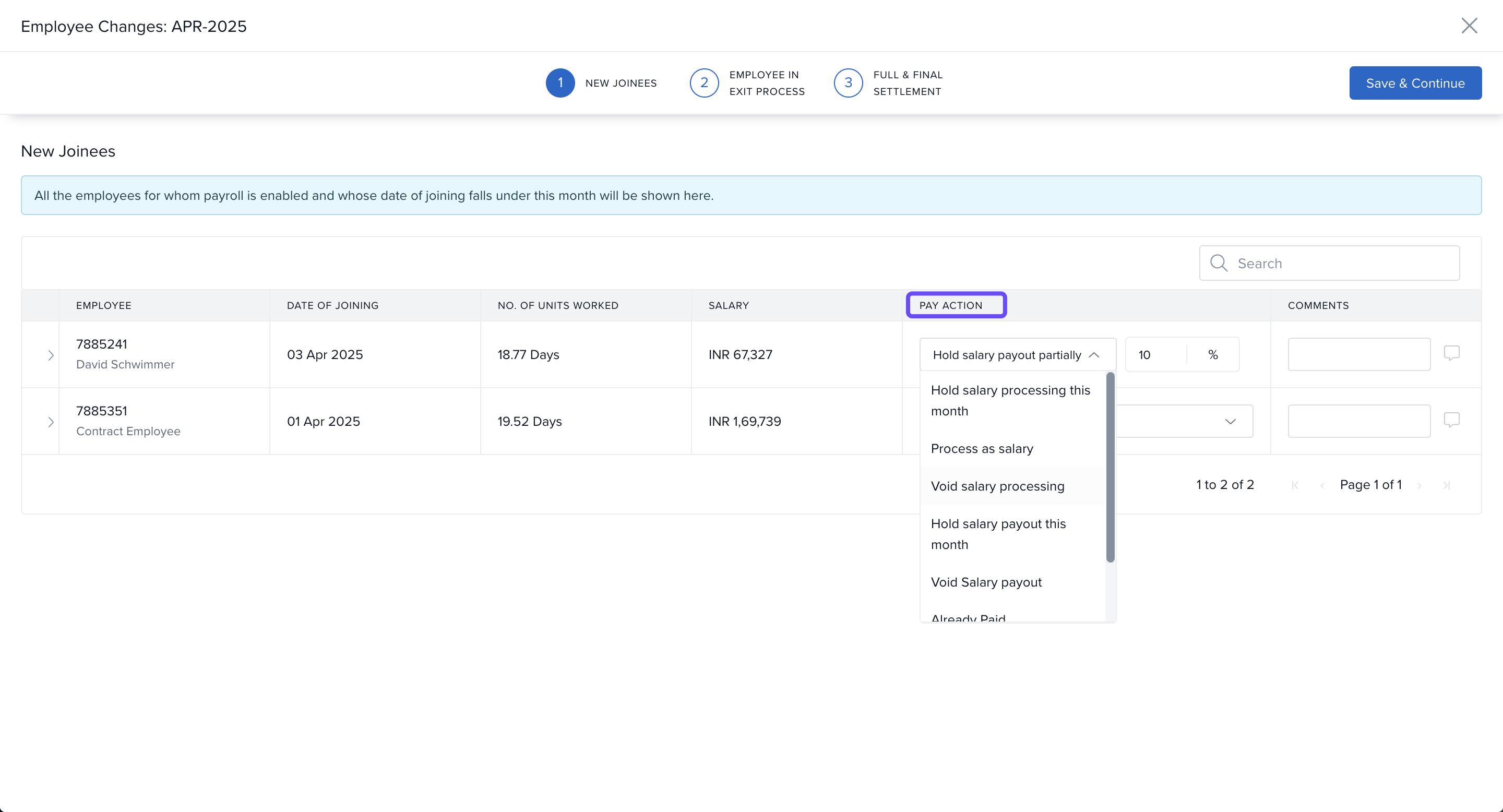
Task: Click Save & Continue button
Action: point(1415,83)
